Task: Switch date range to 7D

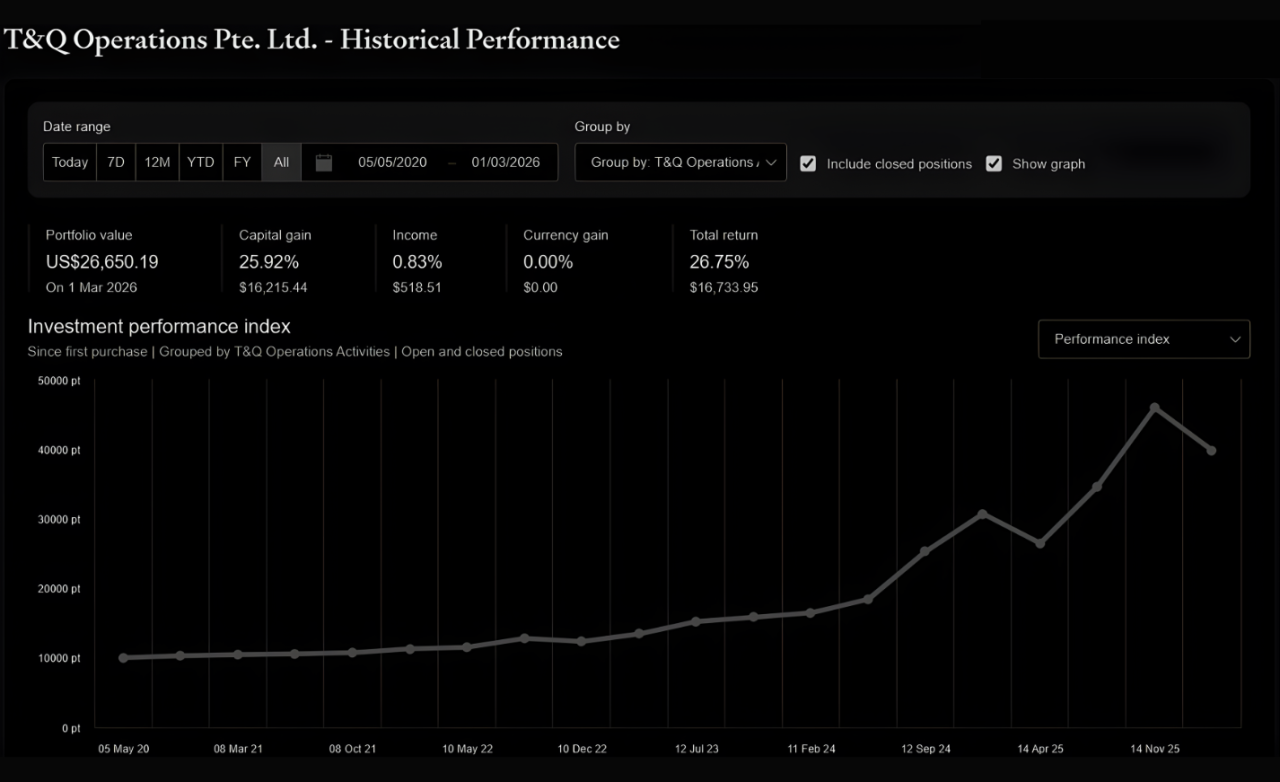Action: 116,163
